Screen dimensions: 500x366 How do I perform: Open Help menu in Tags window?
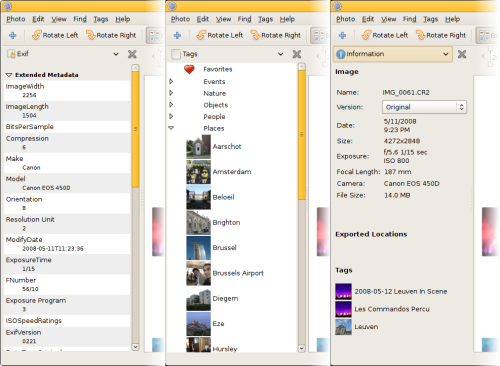click(287, 19)
